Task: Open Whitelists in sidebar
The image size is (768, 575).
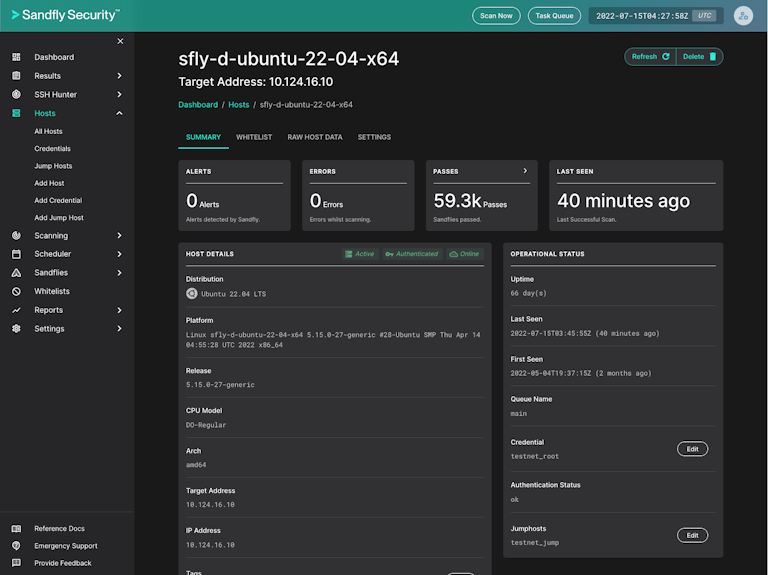Action: pos(52,291)
